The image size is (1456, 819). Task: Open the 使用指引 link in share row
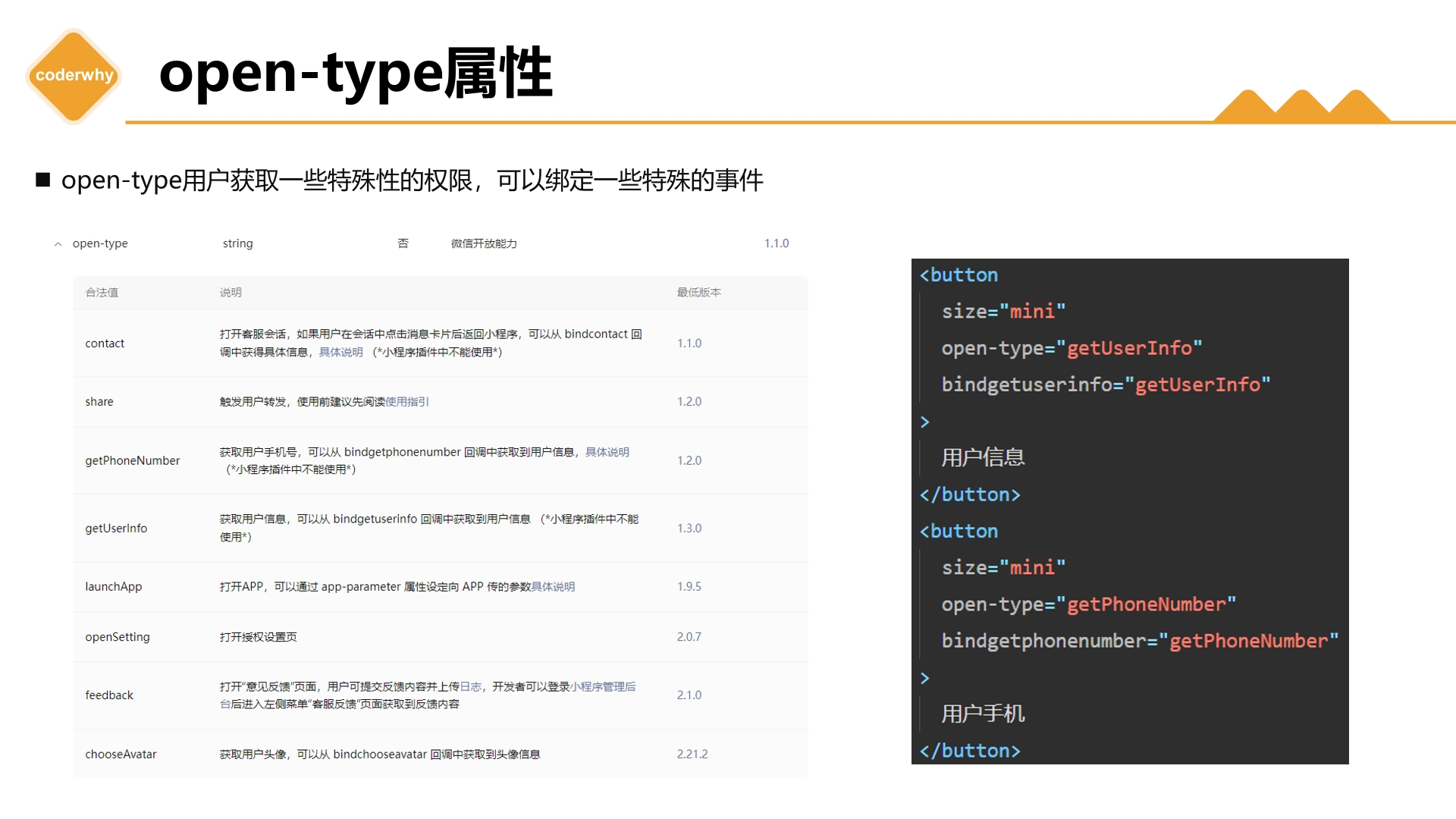(x=407, y=402)
